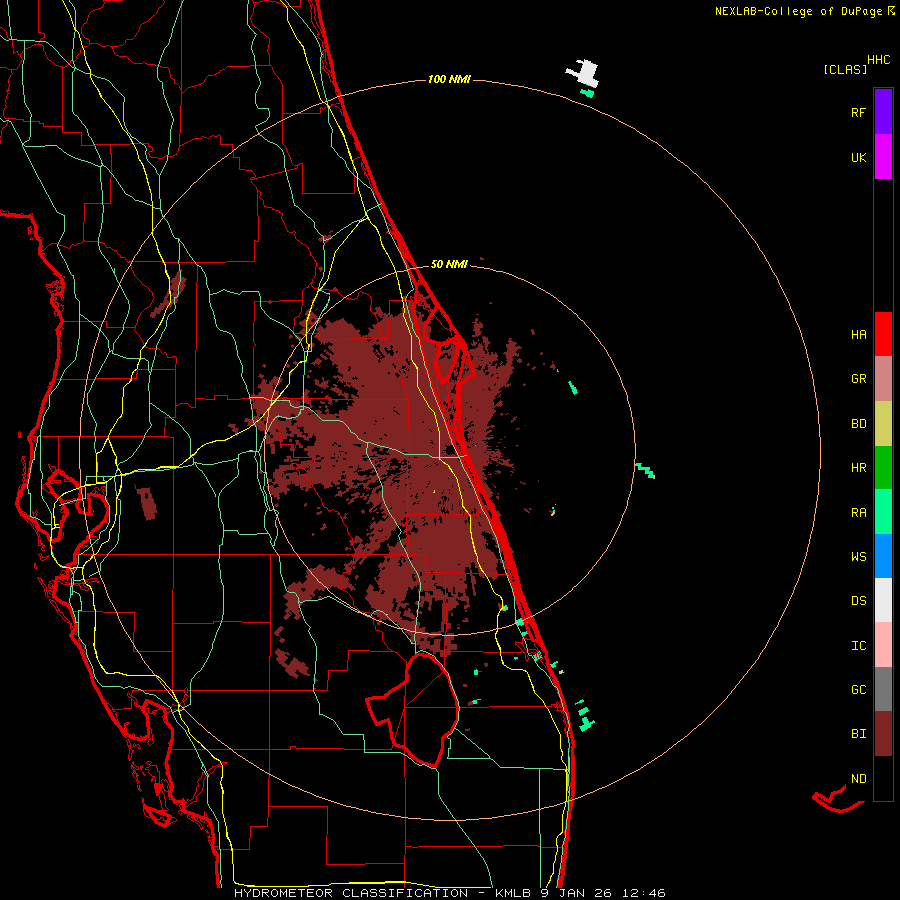Viewport: 900px width, 900px height.
Task: Click the 'HYDROMETEOR CLASSIFICATION' title text
Action: coord(351,893)
